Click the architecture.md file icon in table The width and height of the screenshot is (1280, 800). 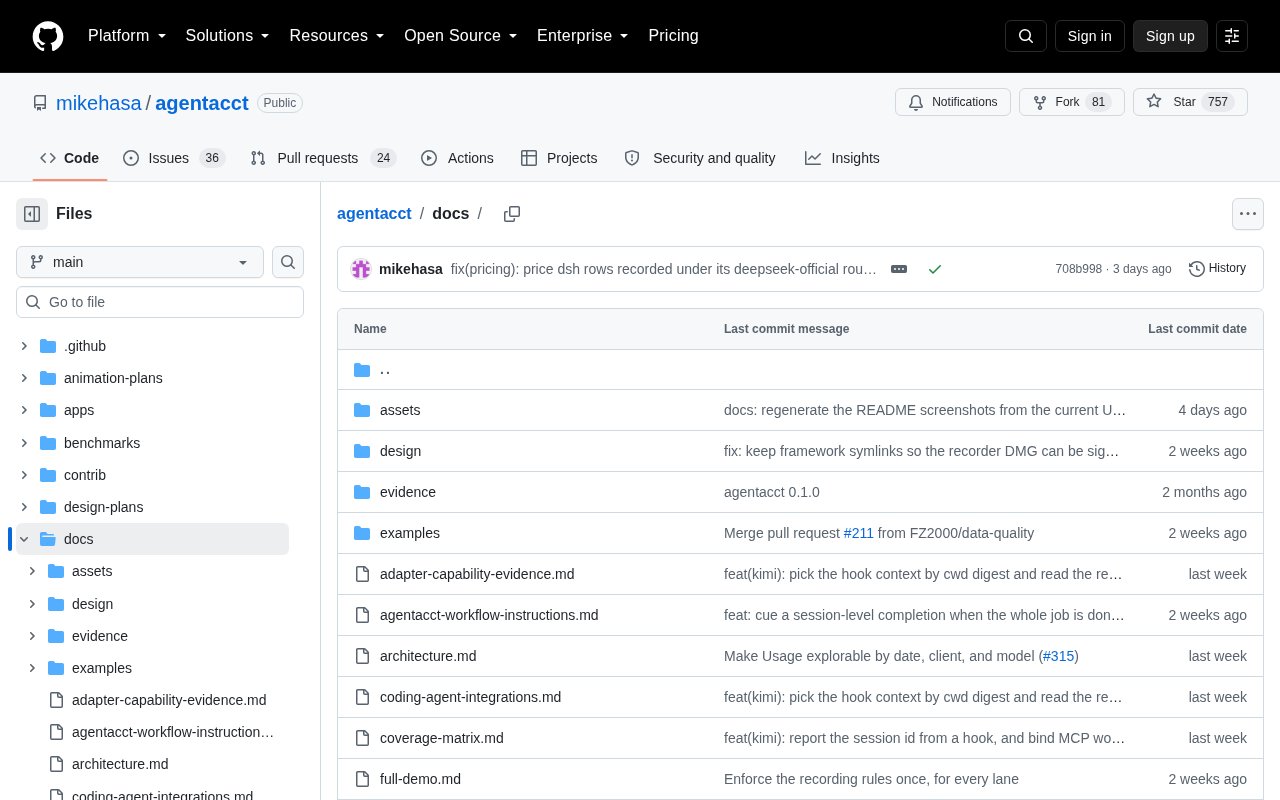point(362,656)
